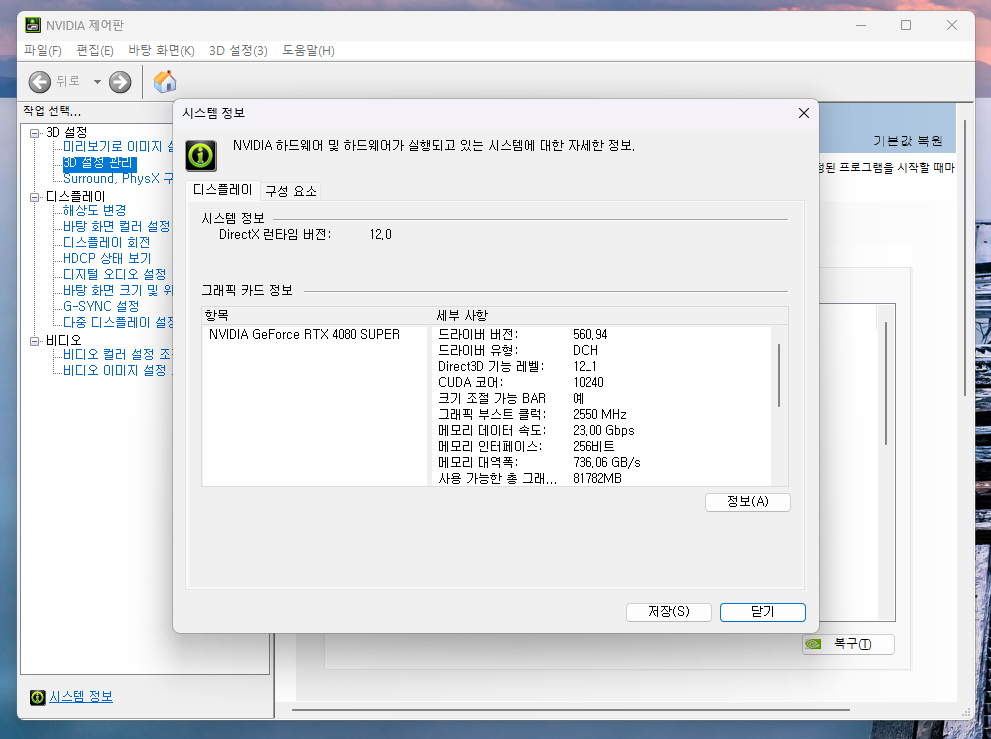Click the 항목 column header

[x=317, y=315]
